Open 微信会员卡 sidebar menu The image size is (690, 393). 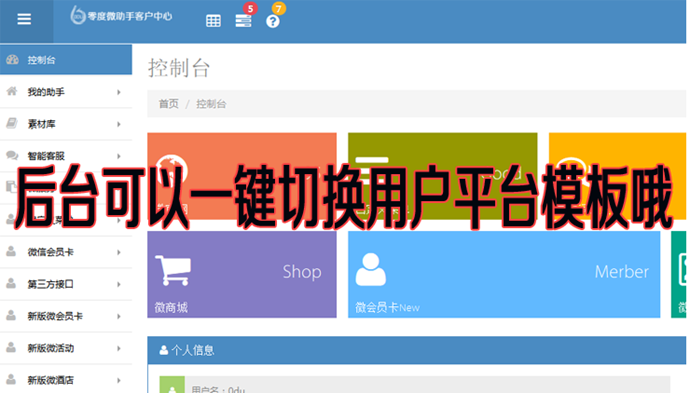(x=66, y=252)
